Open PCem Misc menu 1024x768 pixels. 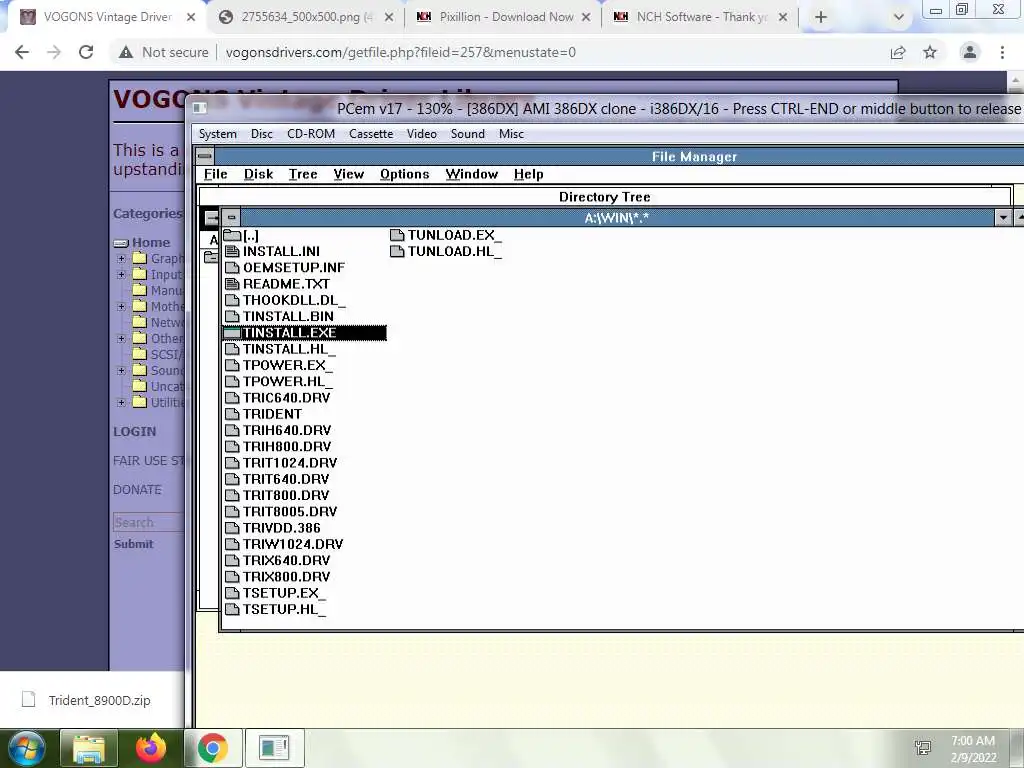(x=511, y=134)
